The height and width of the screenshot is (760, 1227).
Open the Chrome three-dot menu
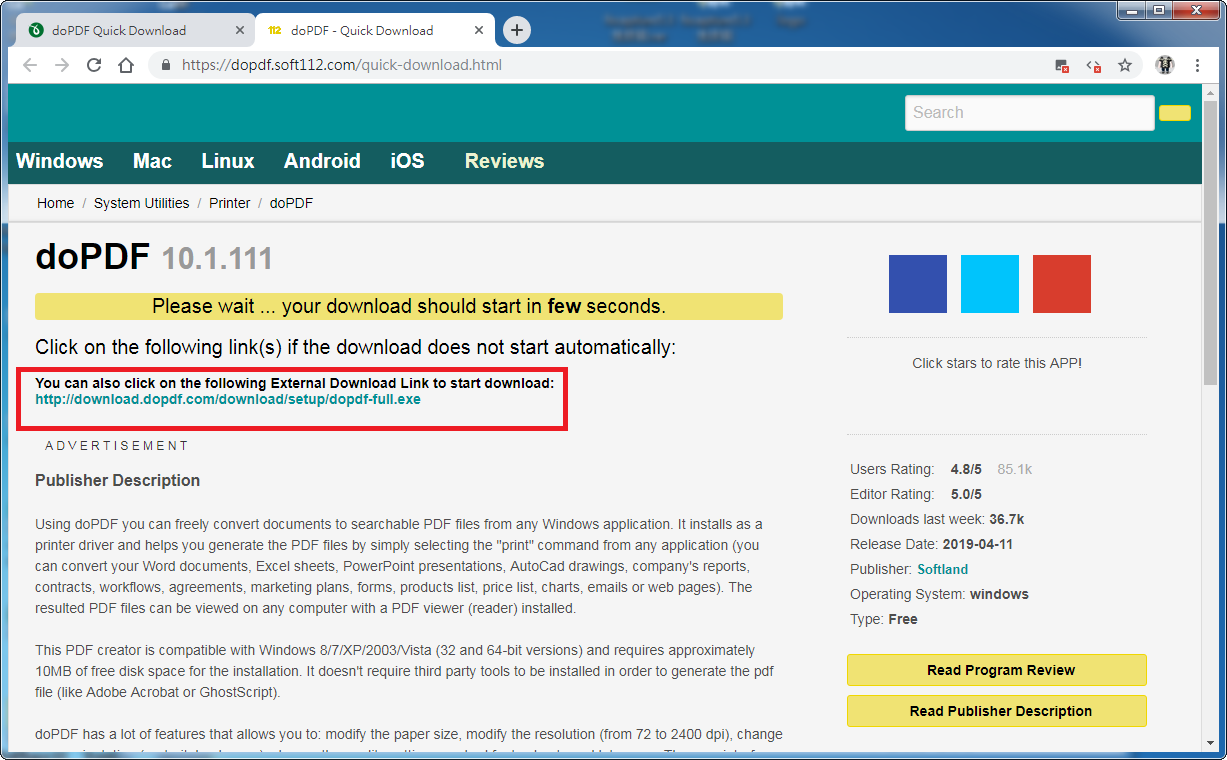[1198, 65]
